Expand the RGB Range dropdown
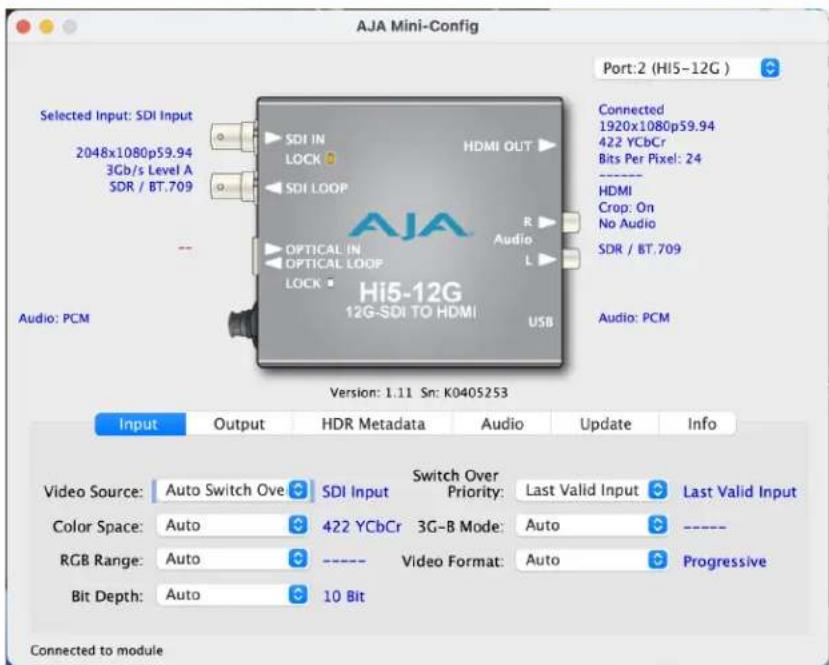Screen dimensions: 829x665 click(233, 559)
